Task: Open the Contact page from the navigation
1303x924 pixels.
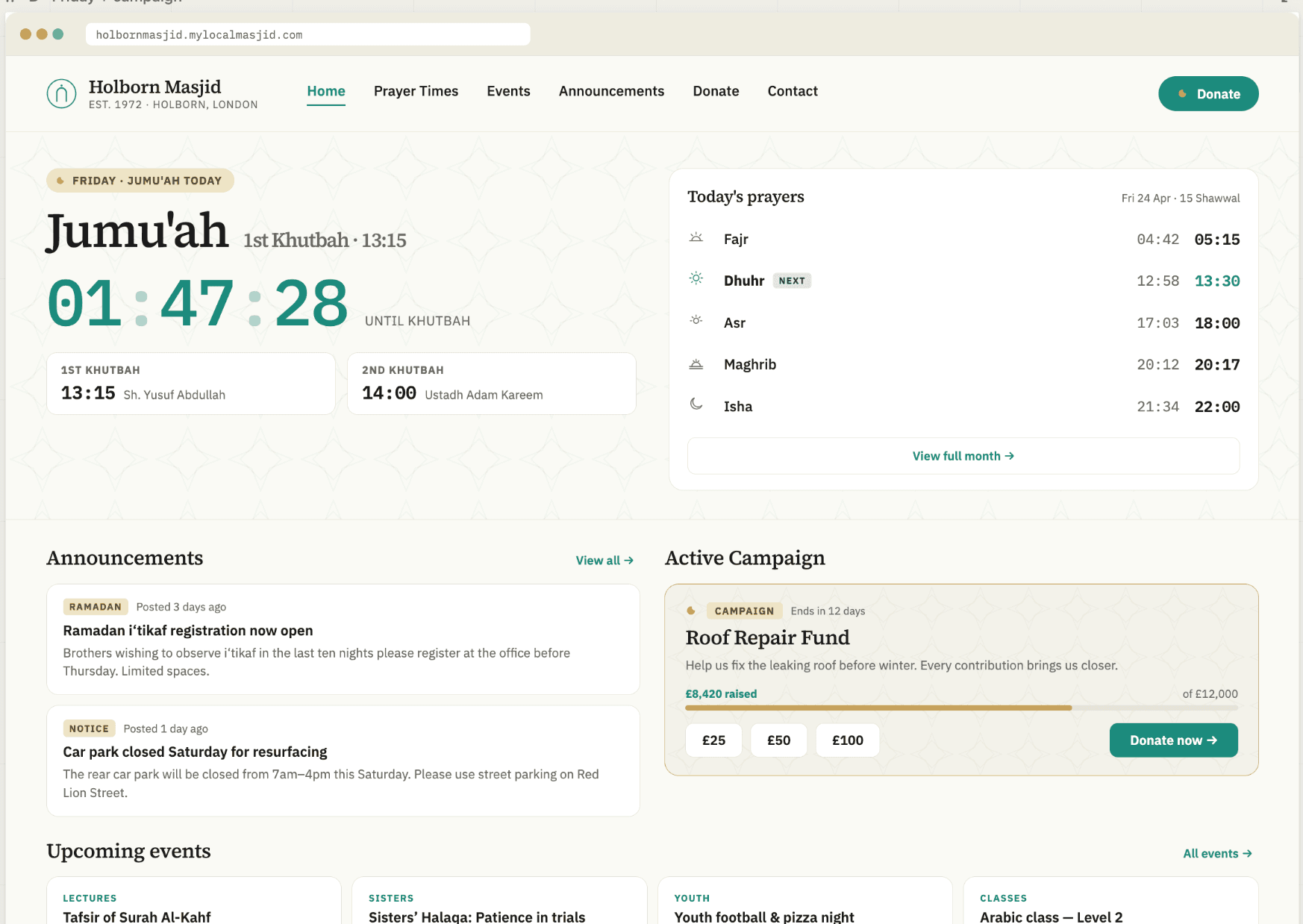Action: (793, 91)
